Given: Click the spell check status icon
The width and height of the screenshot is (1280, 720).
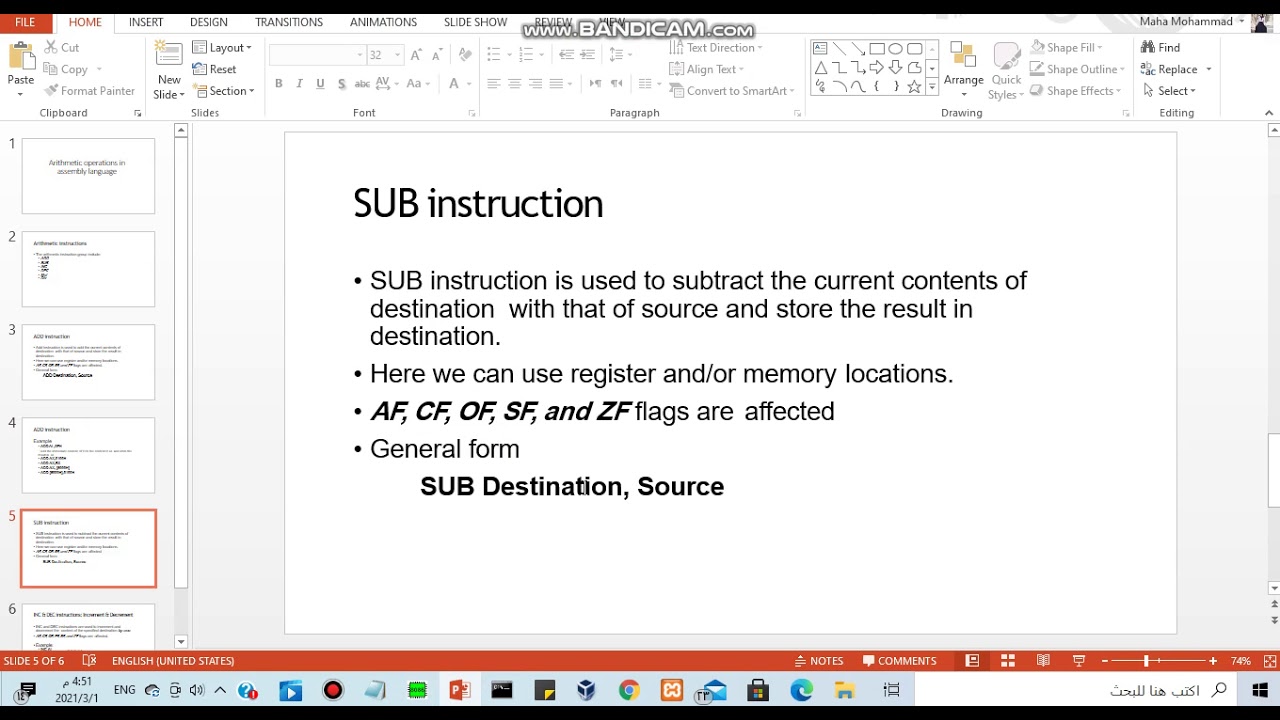Looking at the screenshot, I should [x=89, y=661].
